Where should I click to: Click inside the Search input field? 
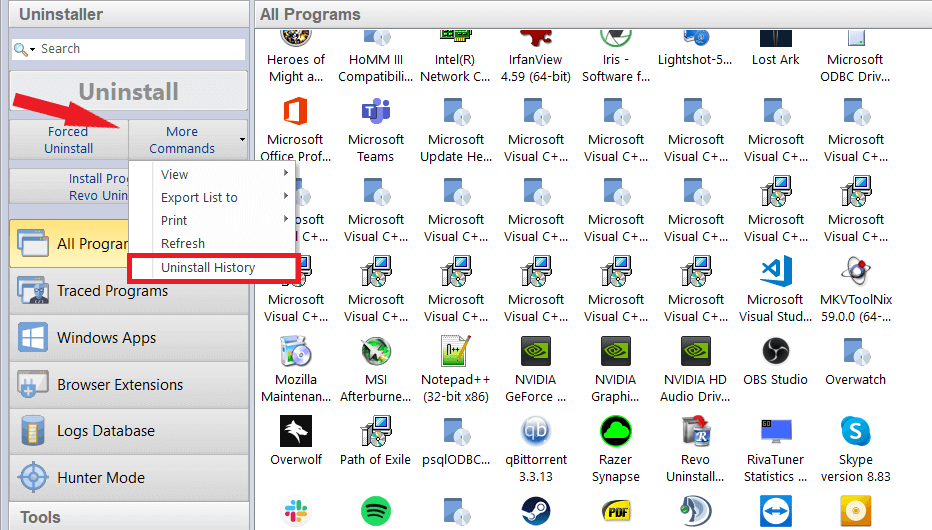click(140, 49)
